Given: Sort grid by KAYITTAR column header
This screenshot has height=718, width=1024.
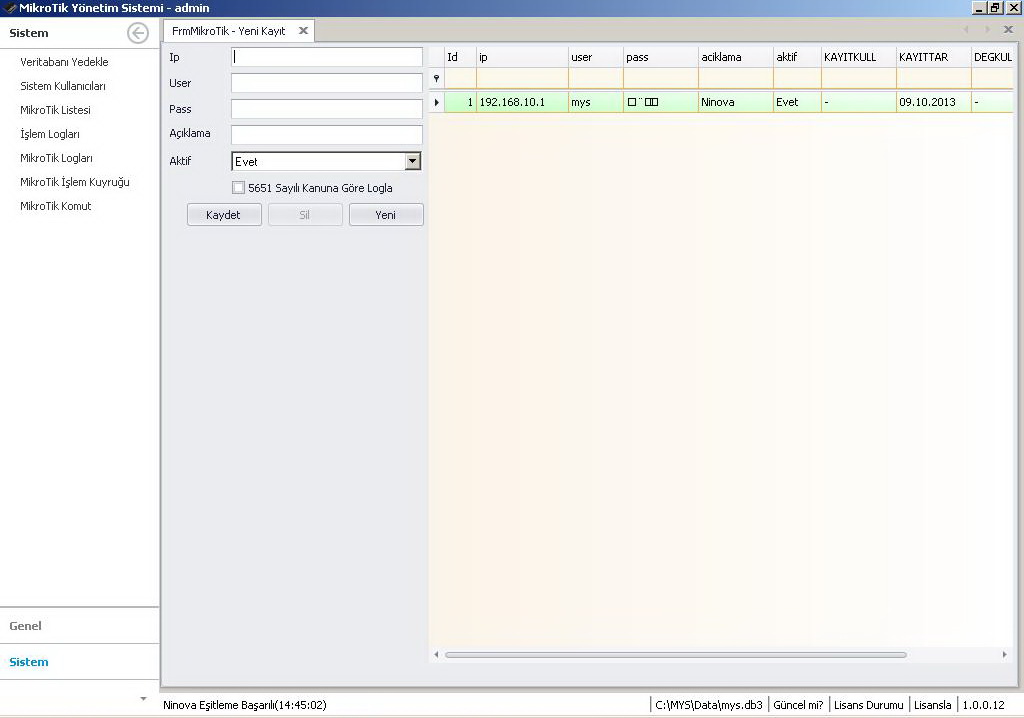Looking at the screenshot, I should pos(934,57).
